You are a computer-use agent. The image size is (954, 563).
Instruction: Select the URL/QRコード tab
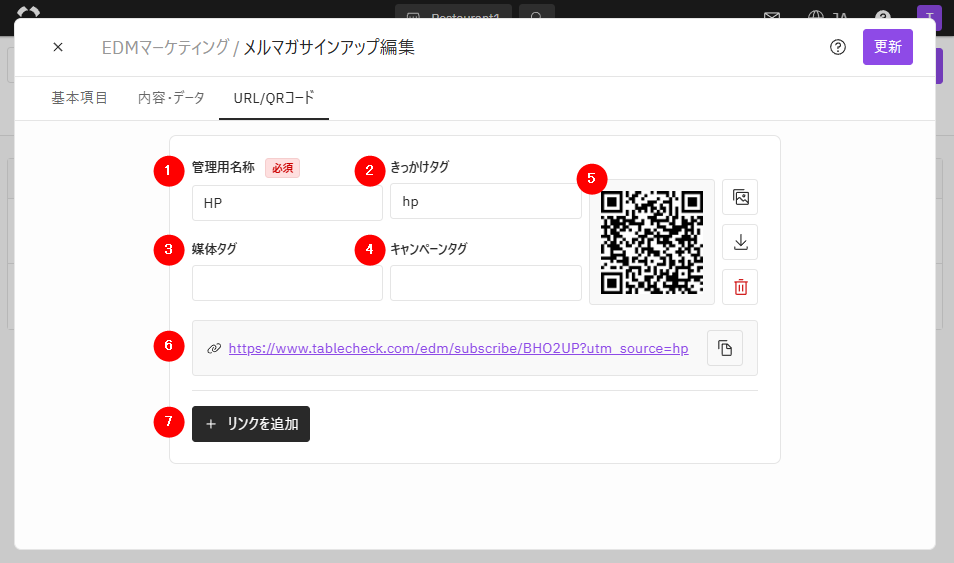274,98
